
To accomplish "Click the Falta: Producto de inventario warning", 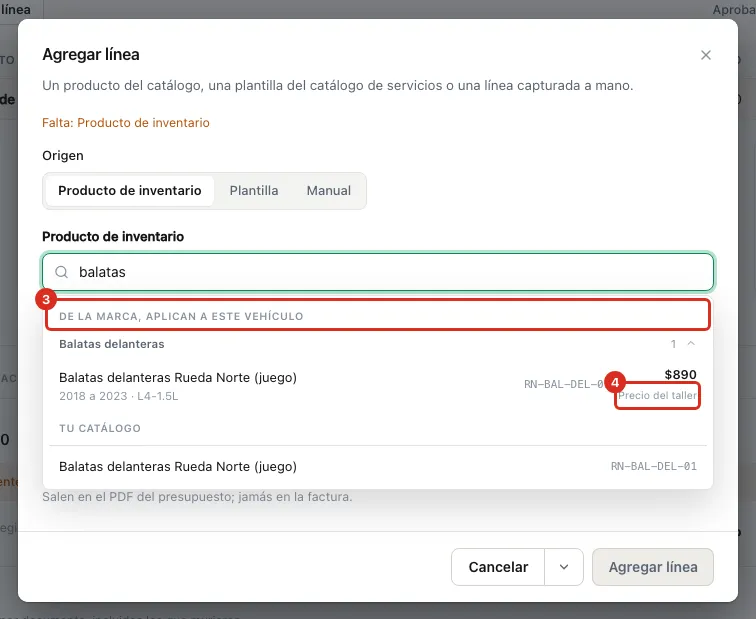I will click(x=126, y=122).
